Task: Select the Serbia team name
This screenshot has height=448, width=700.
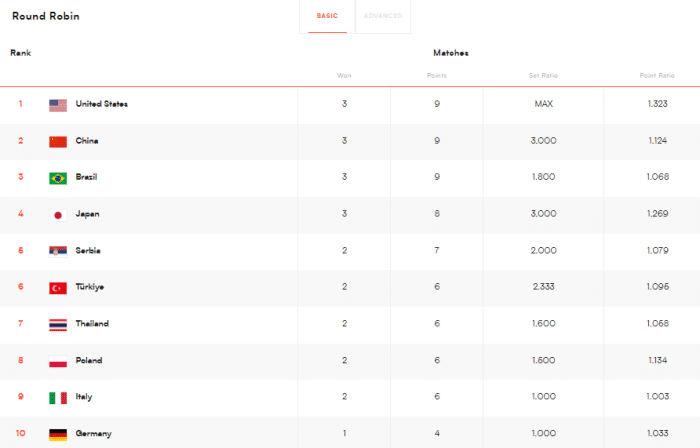Action: (x=88, y=250)
